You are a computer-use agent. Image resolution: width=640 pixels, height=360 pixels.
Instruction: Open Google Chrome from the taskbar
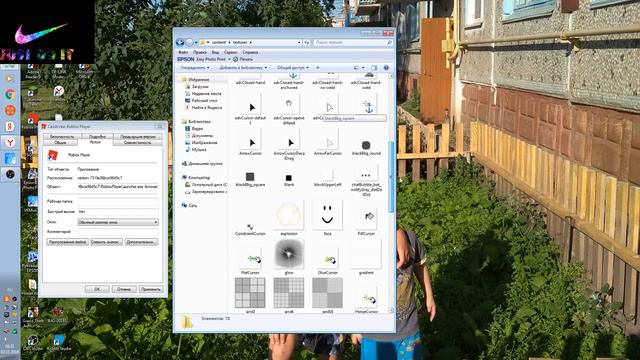[x=10, y=95]
